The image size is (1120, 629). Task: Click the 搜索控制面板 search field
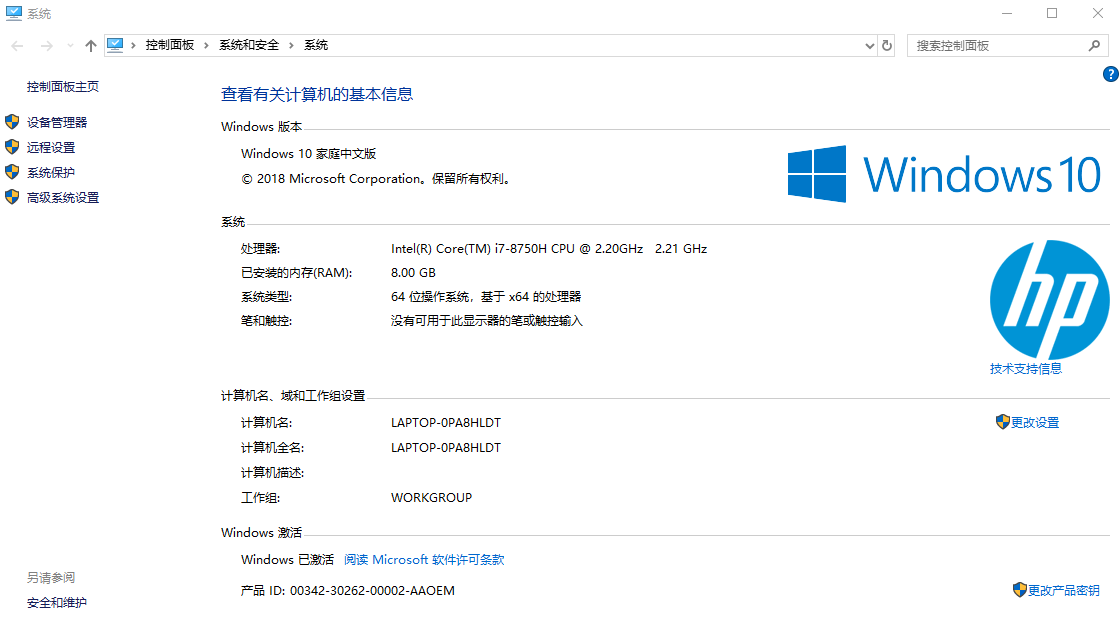pos(995,46)
